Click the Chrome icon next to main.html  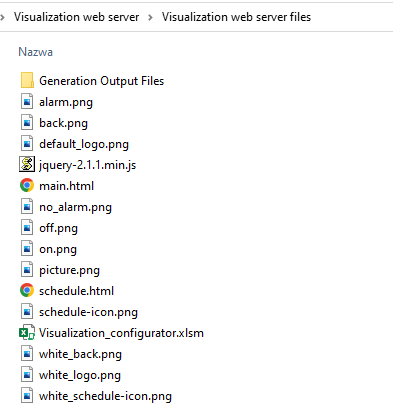(x=27, y=186)
